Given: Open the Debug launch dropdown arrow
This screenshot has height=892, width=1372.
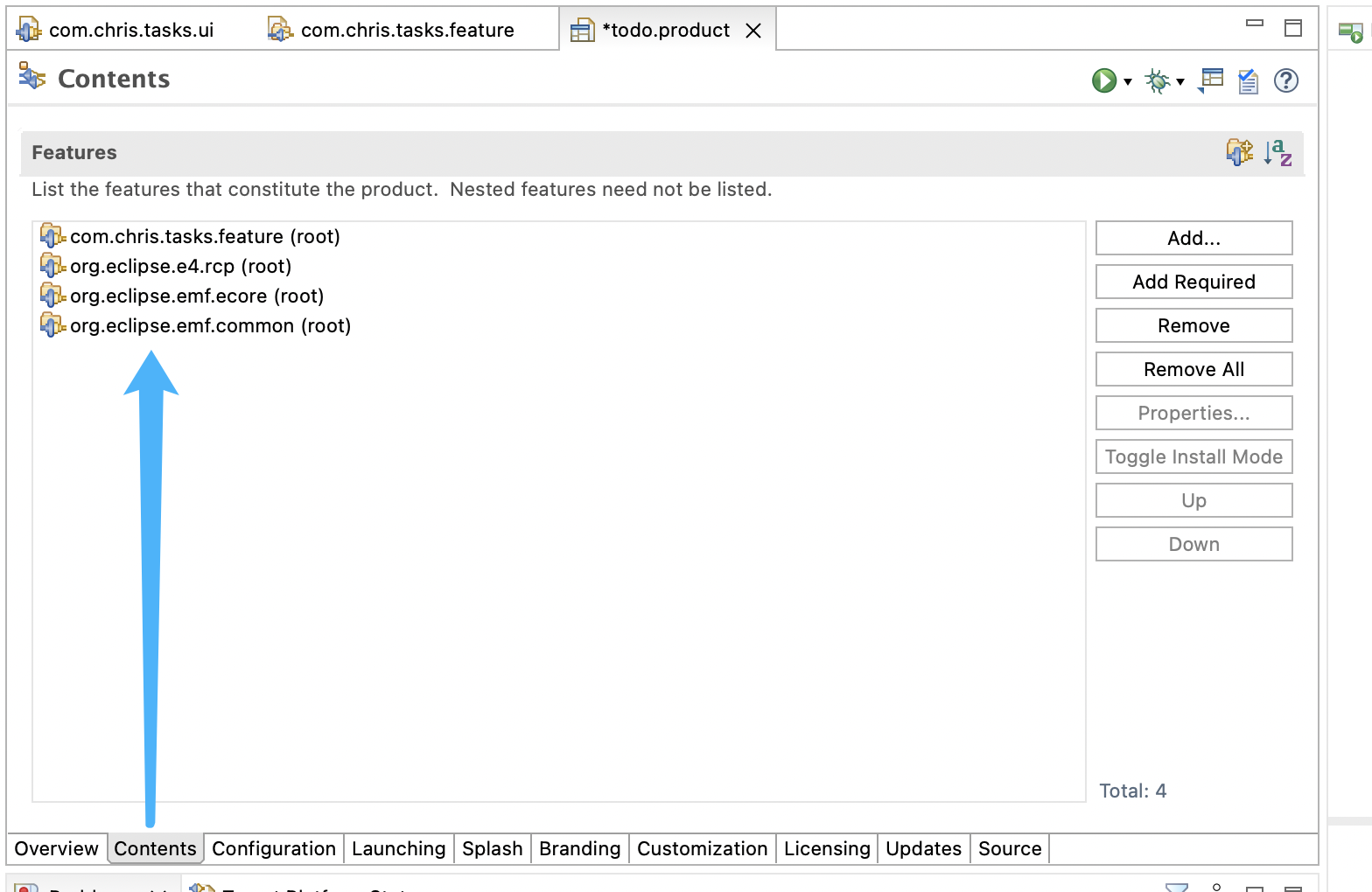Looking at the screenshot, I should click(1180, 81).
